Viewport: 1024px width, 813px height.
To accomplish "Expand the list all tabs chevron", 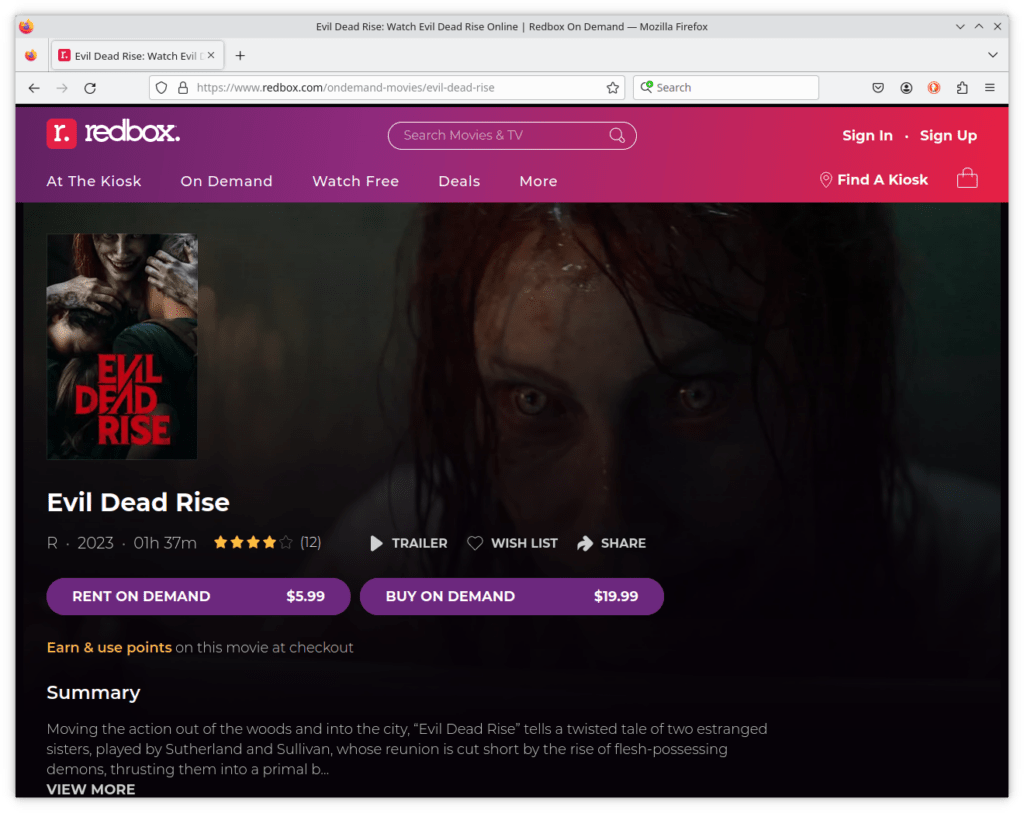I will coord(993,56).
